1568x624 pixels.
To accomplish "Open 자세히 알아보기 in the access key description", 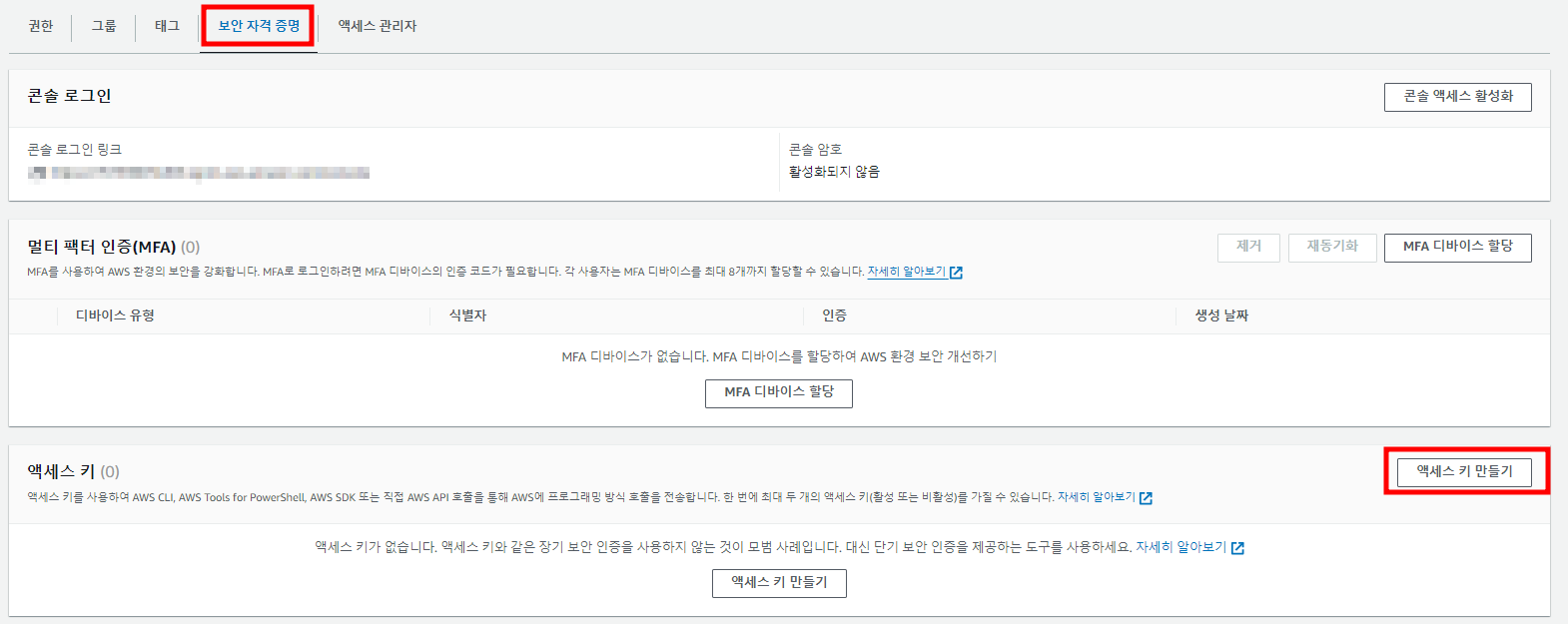I will [x=1097, y=497].
